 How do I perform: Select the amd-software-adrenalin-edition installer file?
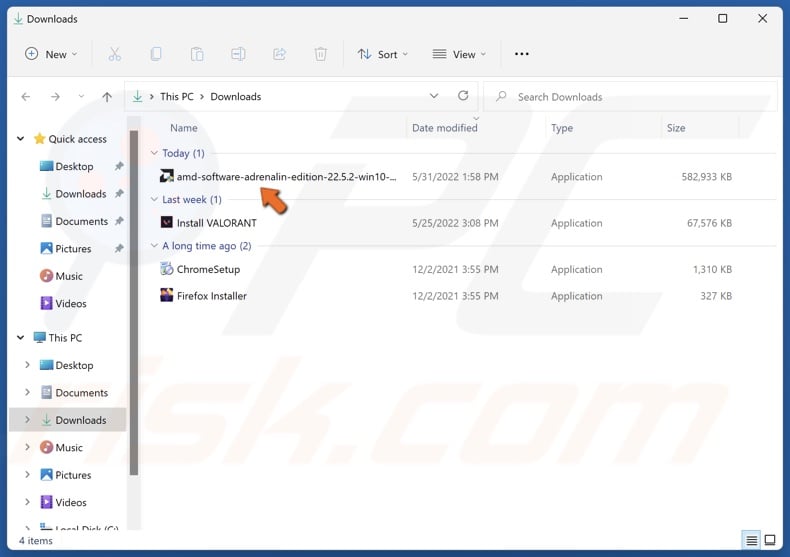click(x=286, y=177)
